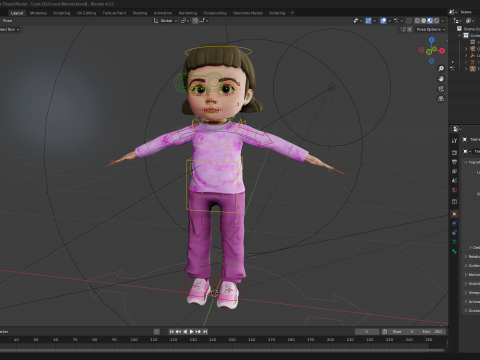Select solid viewport shading

pyautogui.click(x=424, y=21)
